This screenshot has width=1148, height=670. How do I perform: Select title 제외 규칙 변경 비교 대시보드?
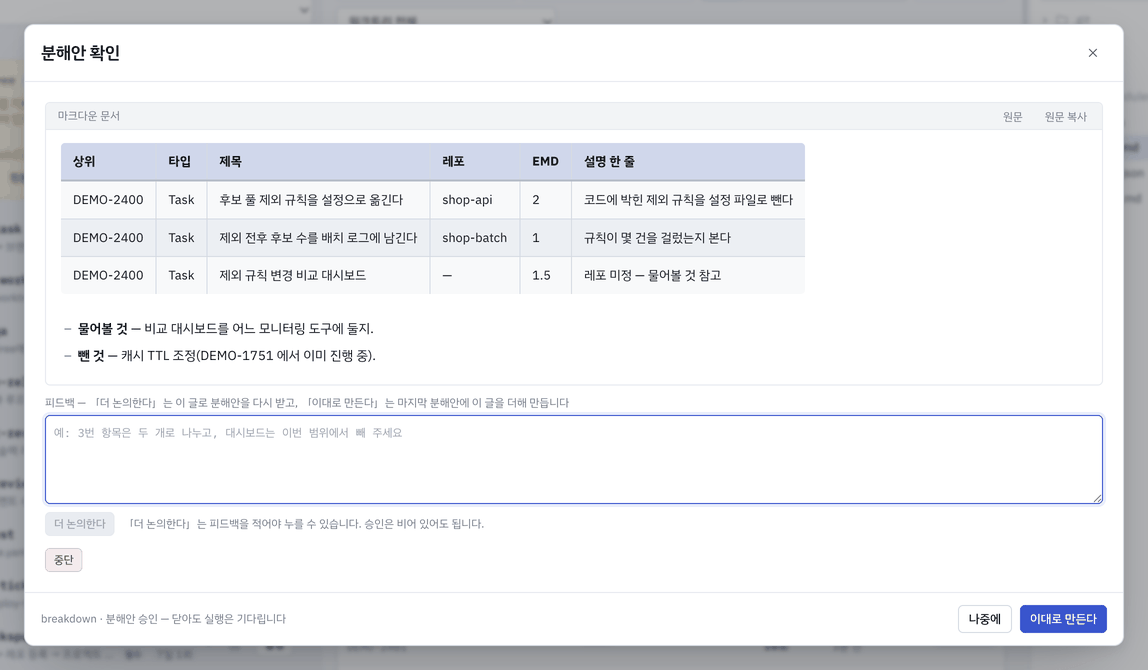(x=293, y=275)
